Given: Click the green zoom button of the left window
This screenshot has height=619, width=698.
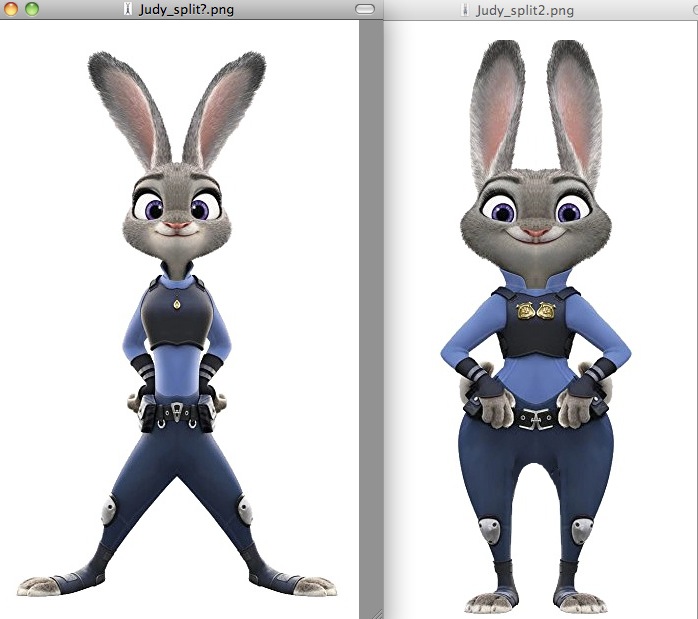Looking at the screenshot, I should (31, 9).
